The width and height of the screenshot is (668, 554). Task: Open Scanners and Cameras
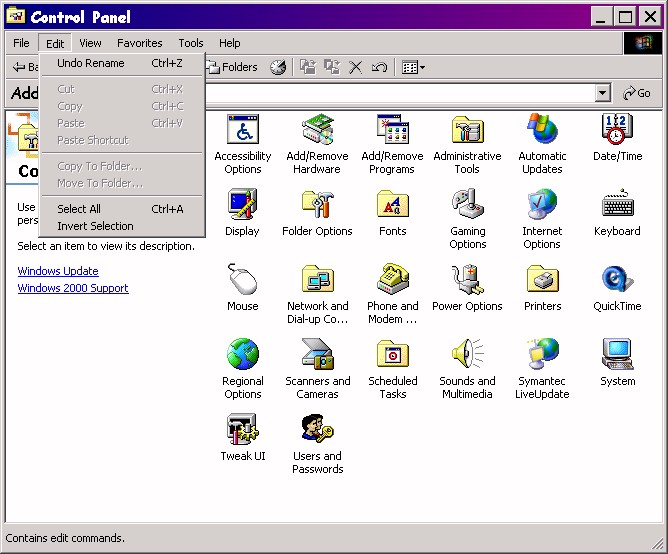317,369
